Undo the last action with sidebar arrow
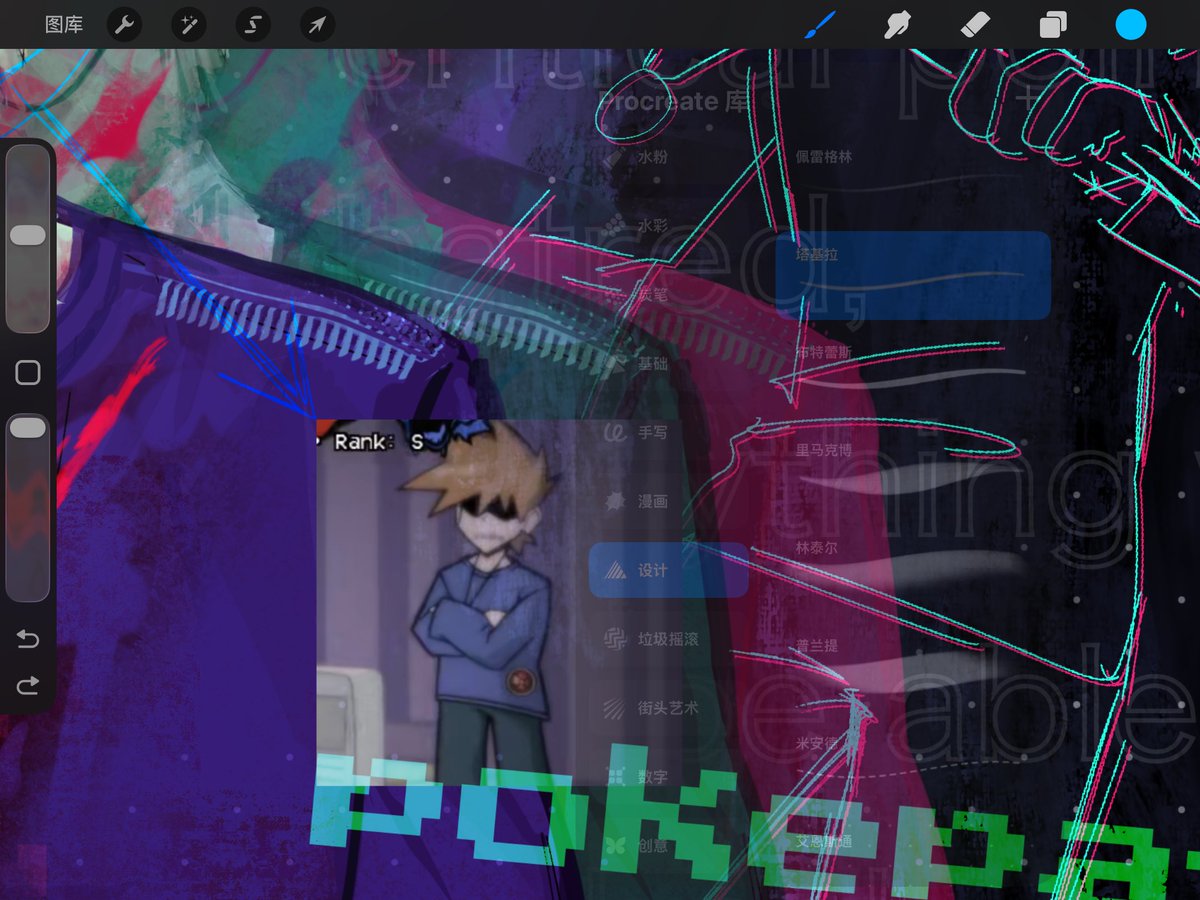The height and width of the screenshot is (900, 1200). 28,639
